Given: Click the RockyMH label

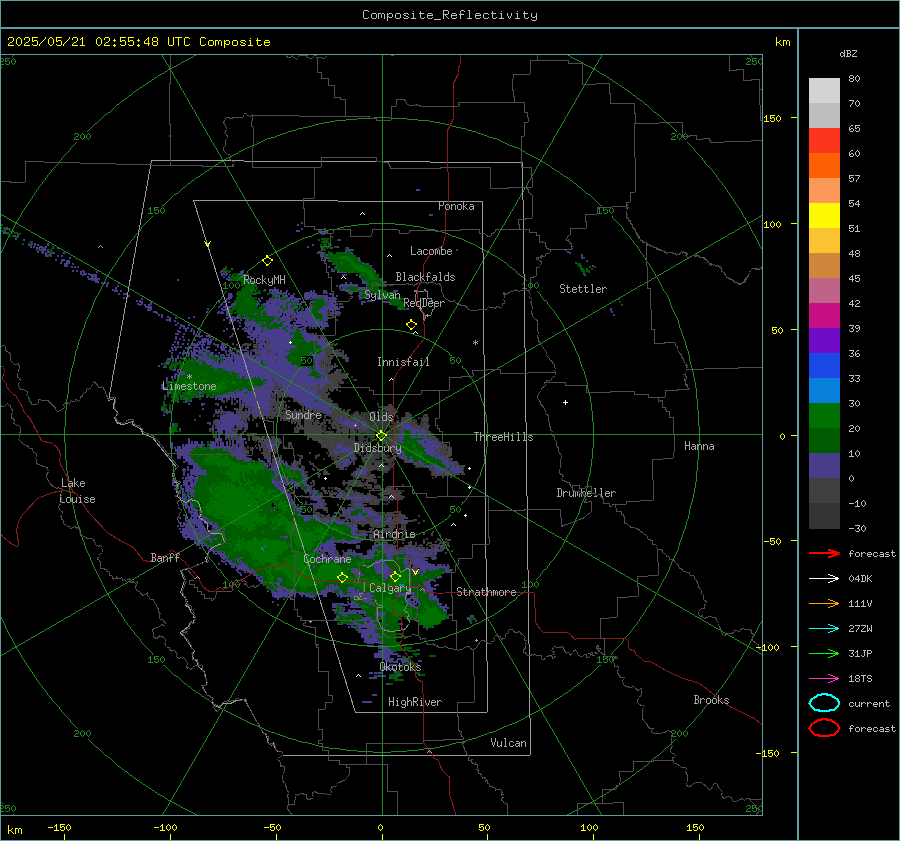Looking at the screenshot, I should tap(264, 280).
